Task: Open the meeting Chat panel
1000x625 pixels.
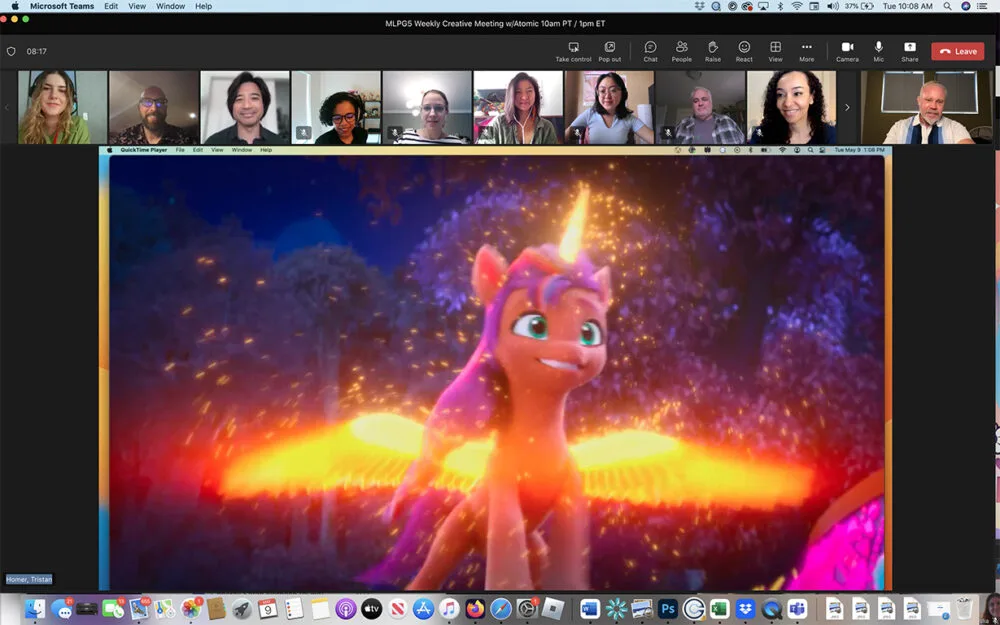Action: click(651, 52)
